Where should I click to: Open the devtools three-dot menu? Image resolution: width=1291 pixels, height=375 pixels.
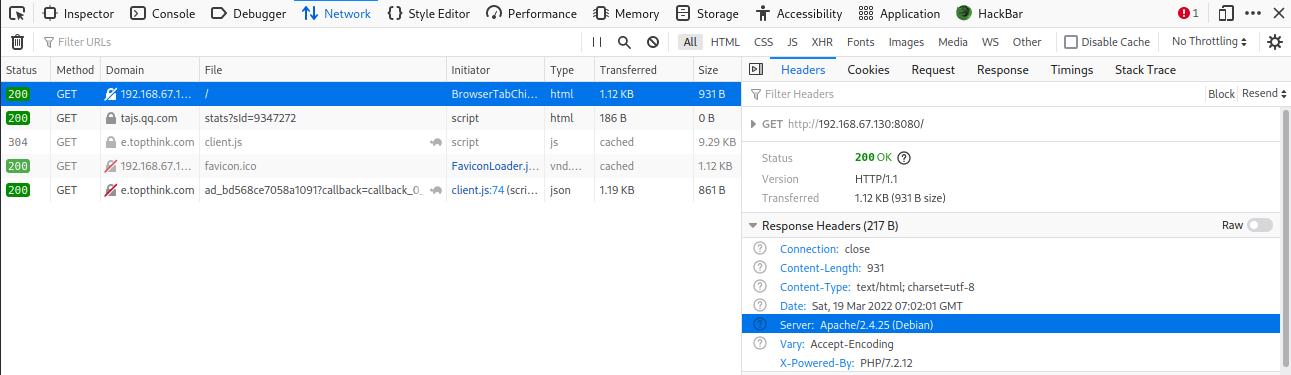(x=1253, y=14)
